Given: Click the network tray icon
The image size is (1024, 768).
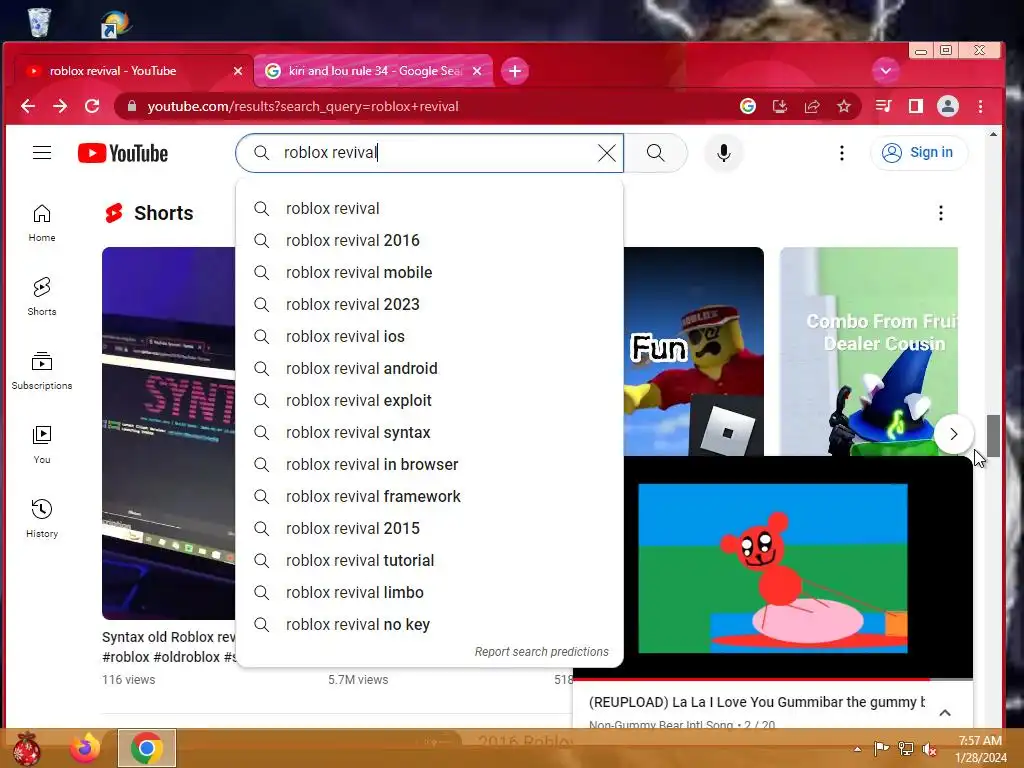Looking at the screenshot, I should (906, 749).
